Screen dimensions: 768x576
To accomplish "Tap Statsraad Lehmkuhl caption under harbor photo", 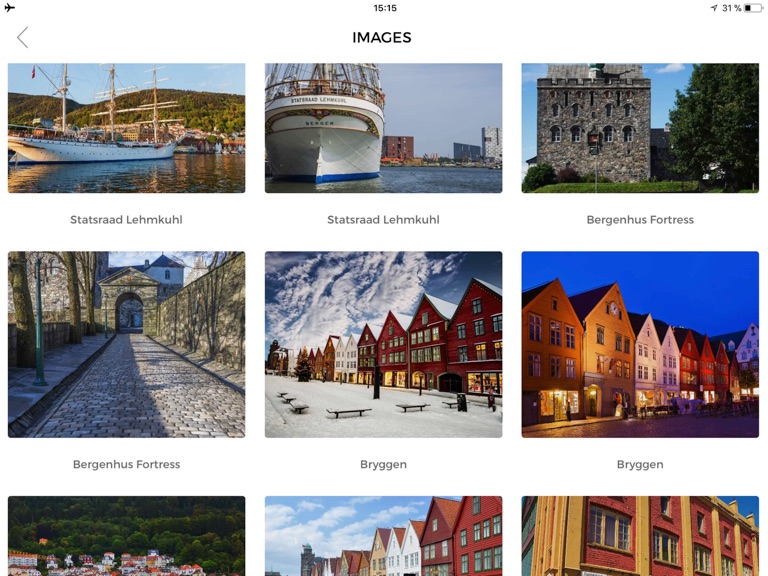I will pos(126,219).
